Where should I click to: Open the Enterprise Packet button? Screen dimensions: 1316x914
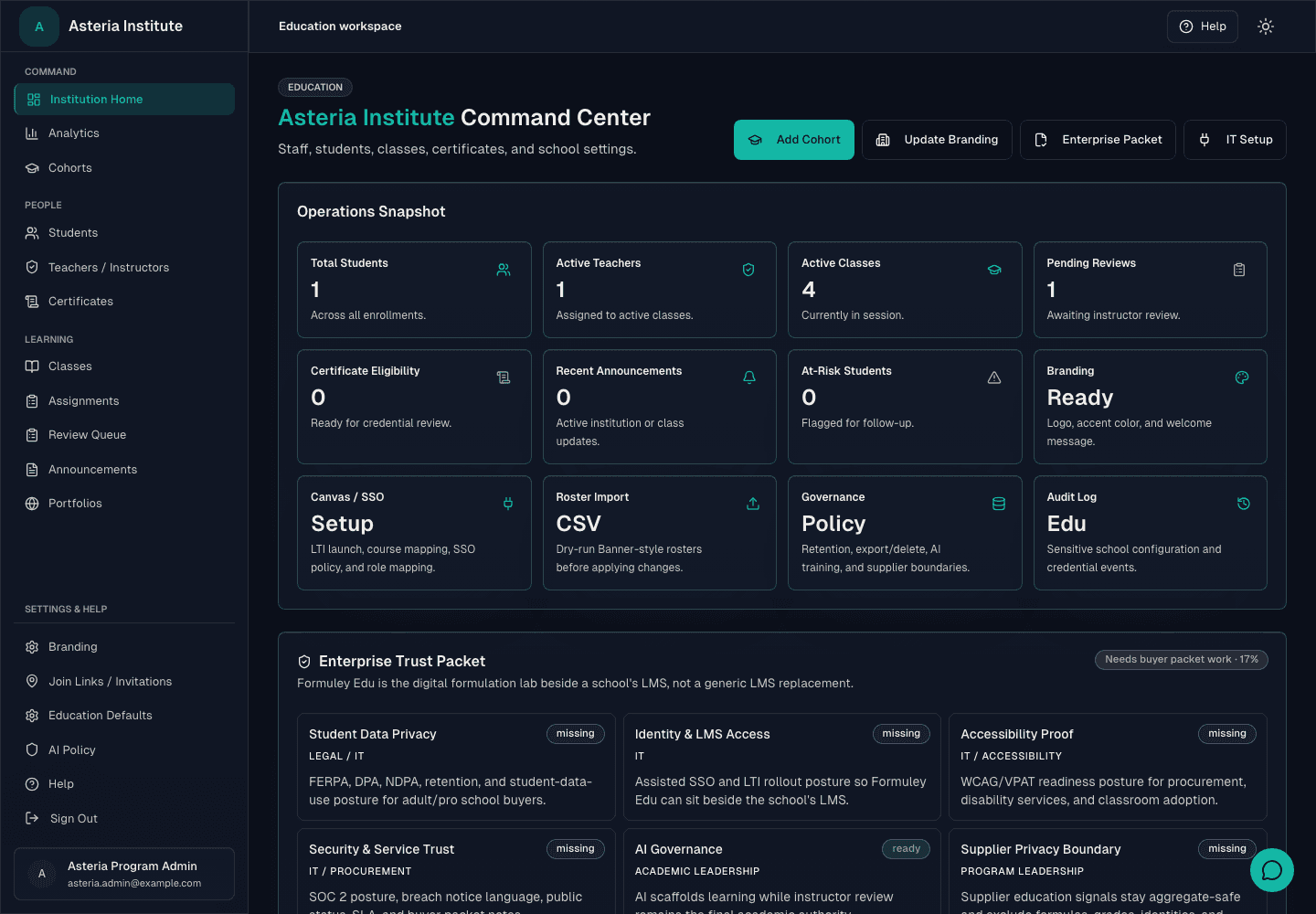coord(1098,140)
